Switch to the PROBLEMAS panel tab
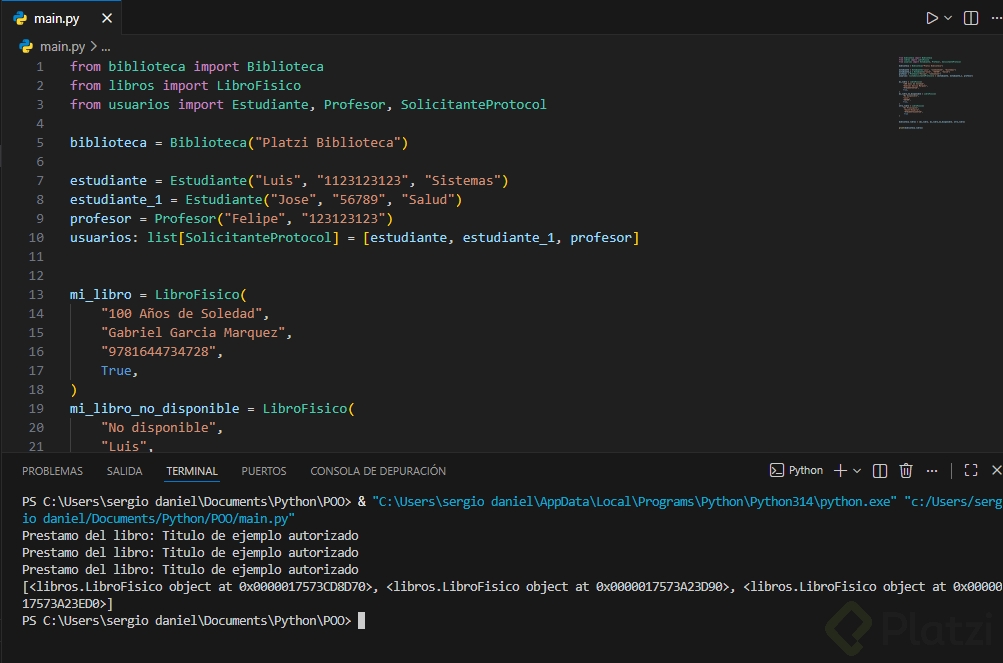 pos(53,471)
